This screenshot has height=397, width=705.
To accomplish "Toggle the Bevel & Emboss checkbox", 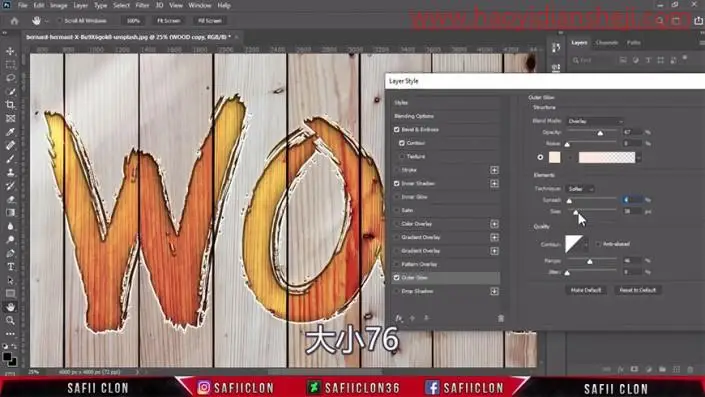I will click(x=397, y=129).
